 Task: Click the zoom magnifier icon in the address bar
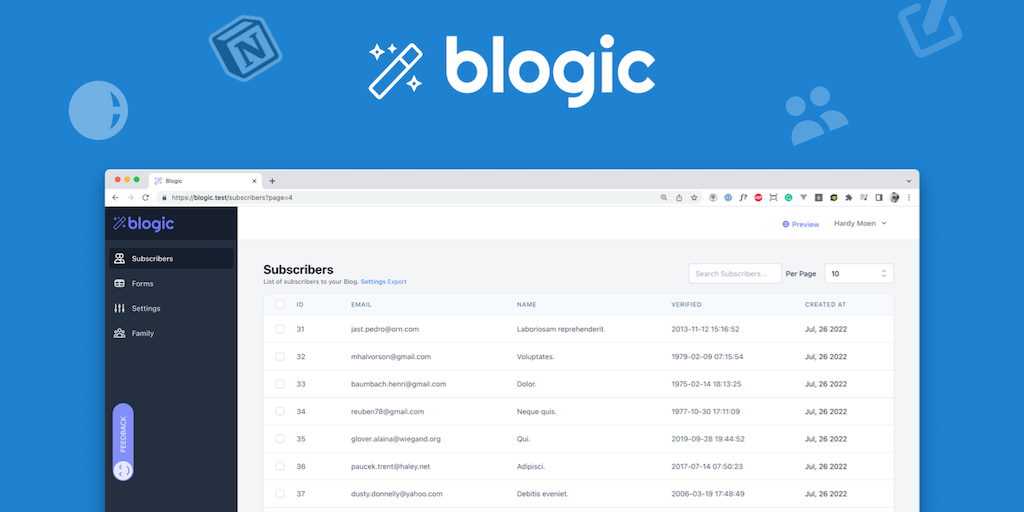coord(664,197)
